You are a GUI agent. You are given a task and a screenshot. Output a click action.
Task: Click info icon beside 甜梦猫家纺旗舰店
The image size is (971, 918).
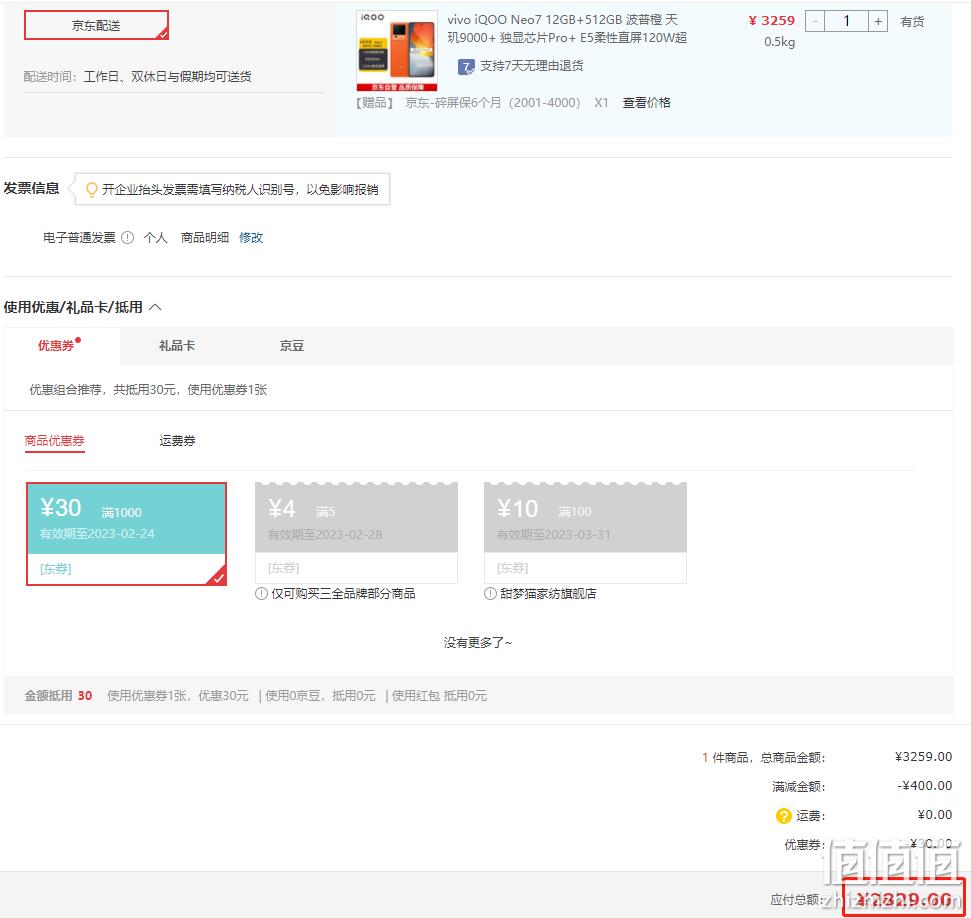pyautogui.click(x=490, y=594)
